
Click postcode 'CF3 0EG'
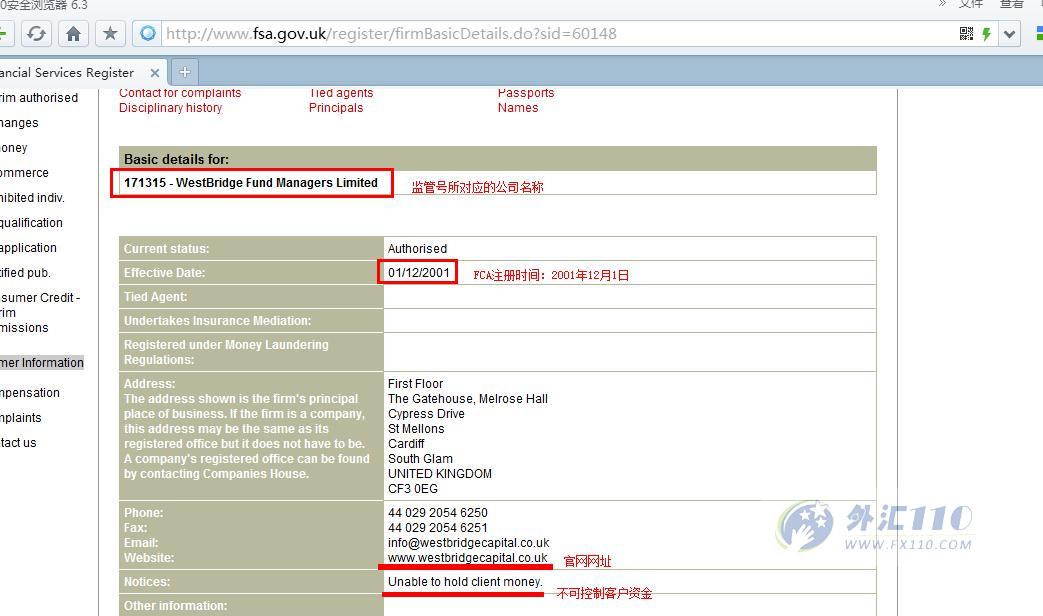[x=412, y=489]
